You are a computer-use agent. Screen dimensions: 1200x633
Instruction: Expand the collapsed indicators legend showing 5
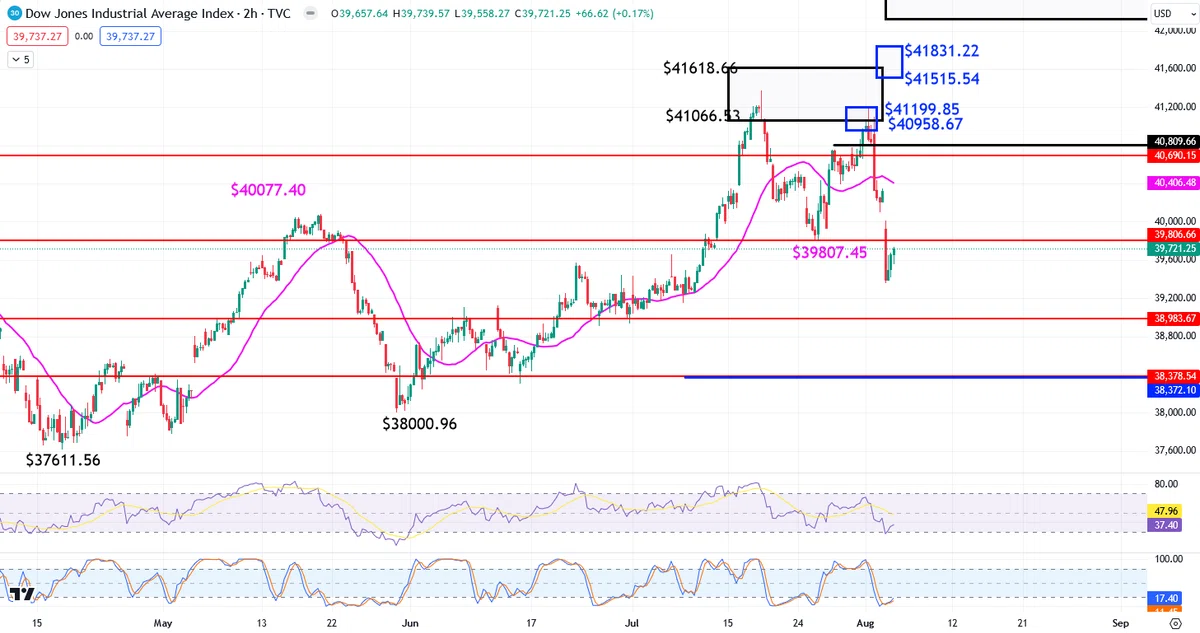(20, 60)
